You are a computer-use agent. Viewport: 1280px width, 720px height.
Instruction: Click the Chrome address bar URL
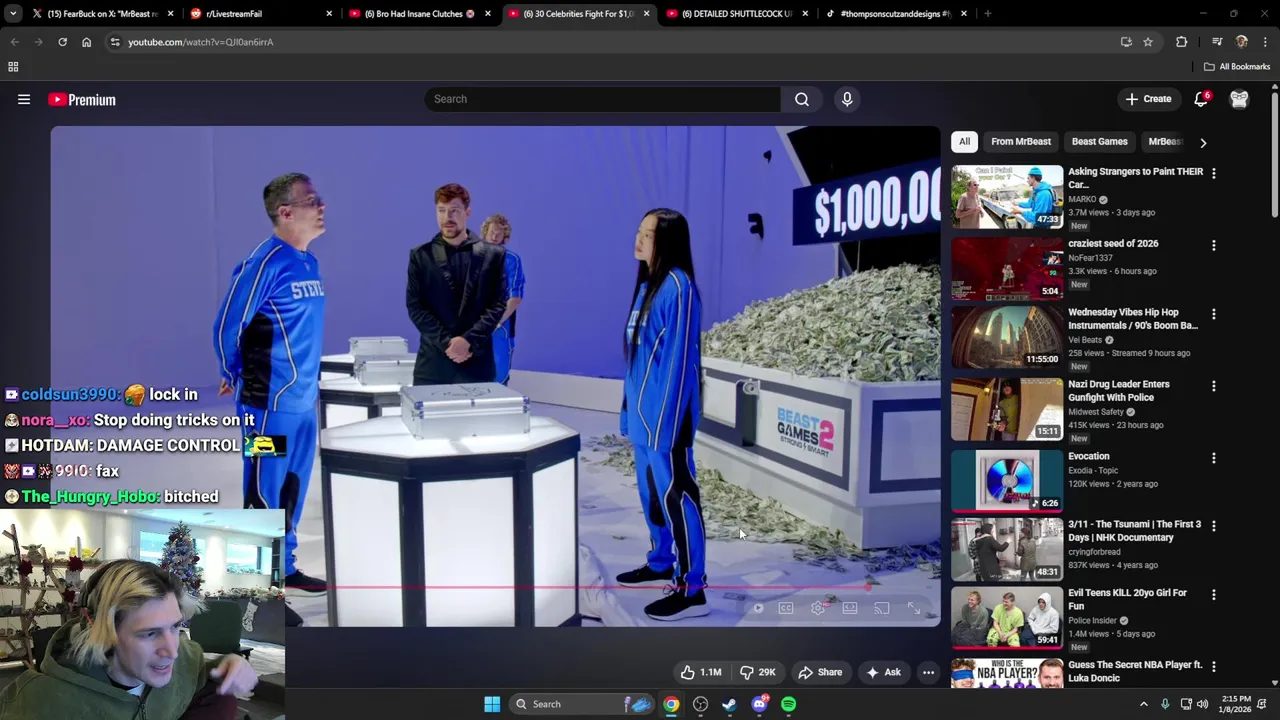pos(200,42)
